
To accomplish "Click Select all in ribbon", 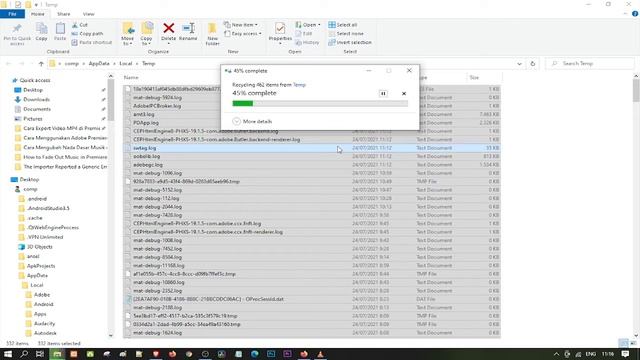I will point(343,25).
